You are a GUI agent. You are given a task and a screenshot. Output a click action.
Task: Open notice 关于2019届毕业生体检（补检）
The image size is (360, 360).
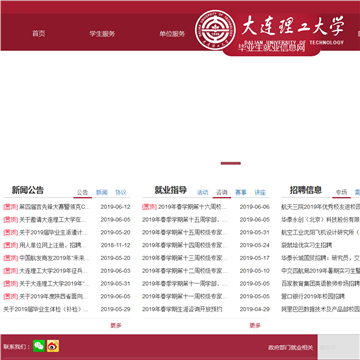(46, 309)
